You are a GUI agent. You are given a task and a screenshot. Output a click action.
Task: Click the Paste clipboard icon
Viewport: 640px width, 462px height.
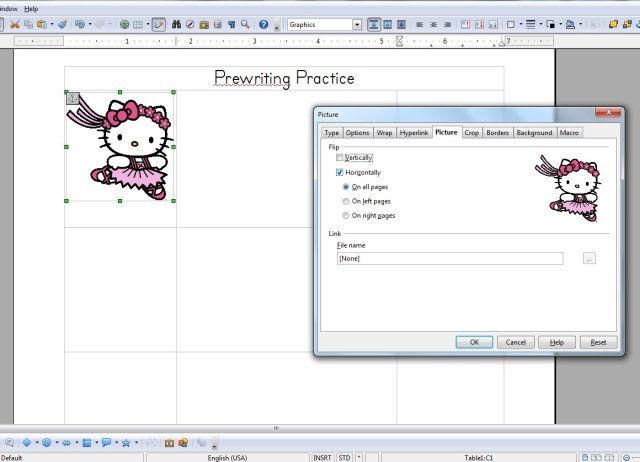pyautogui.click(x=42, y=24)
